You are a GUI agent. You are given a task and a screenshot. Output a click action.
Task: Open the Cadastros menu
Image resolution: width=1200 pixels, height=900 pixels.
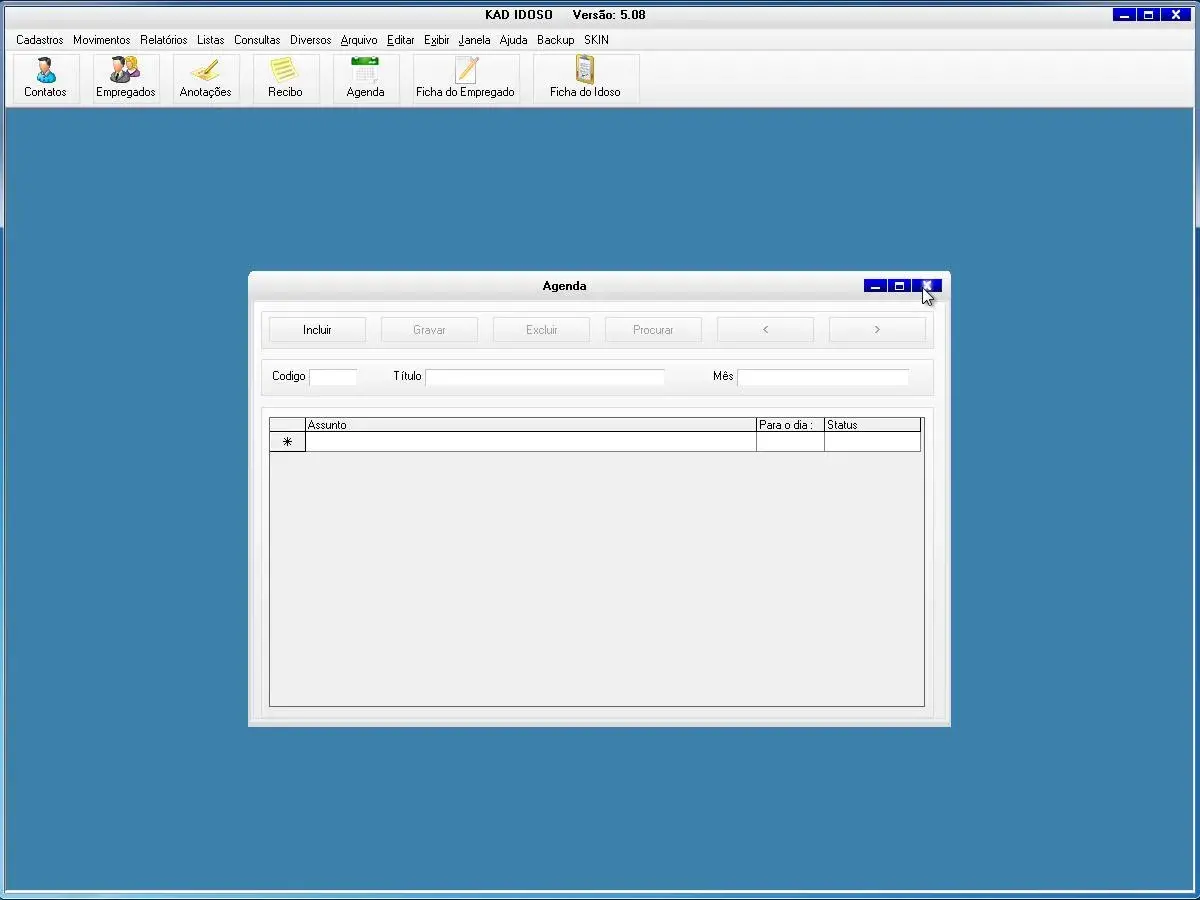(x=40, y=40)
